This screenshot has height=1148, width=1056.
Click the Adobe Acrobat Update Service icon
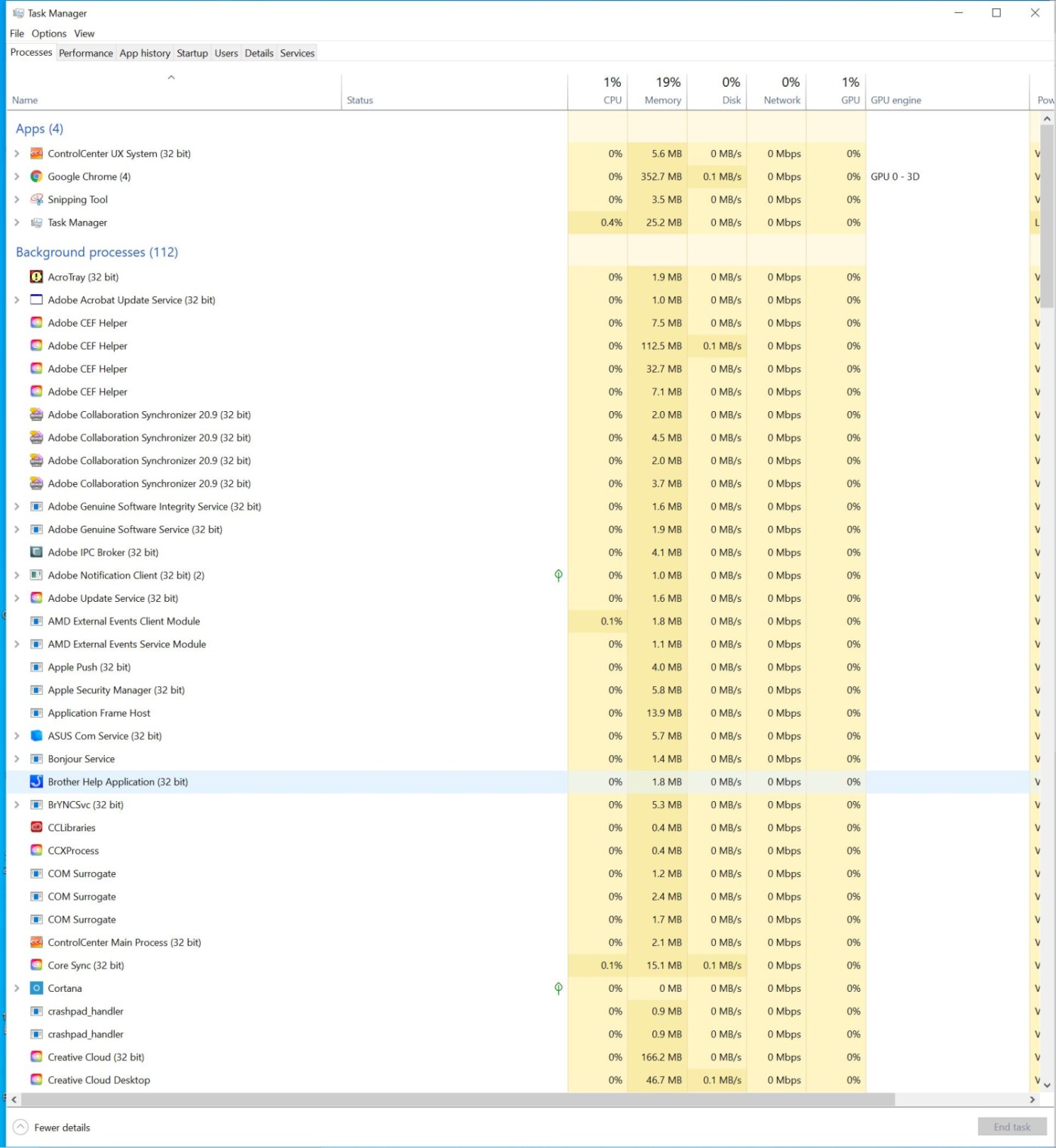pyautogui.click(x=35, y=300)
